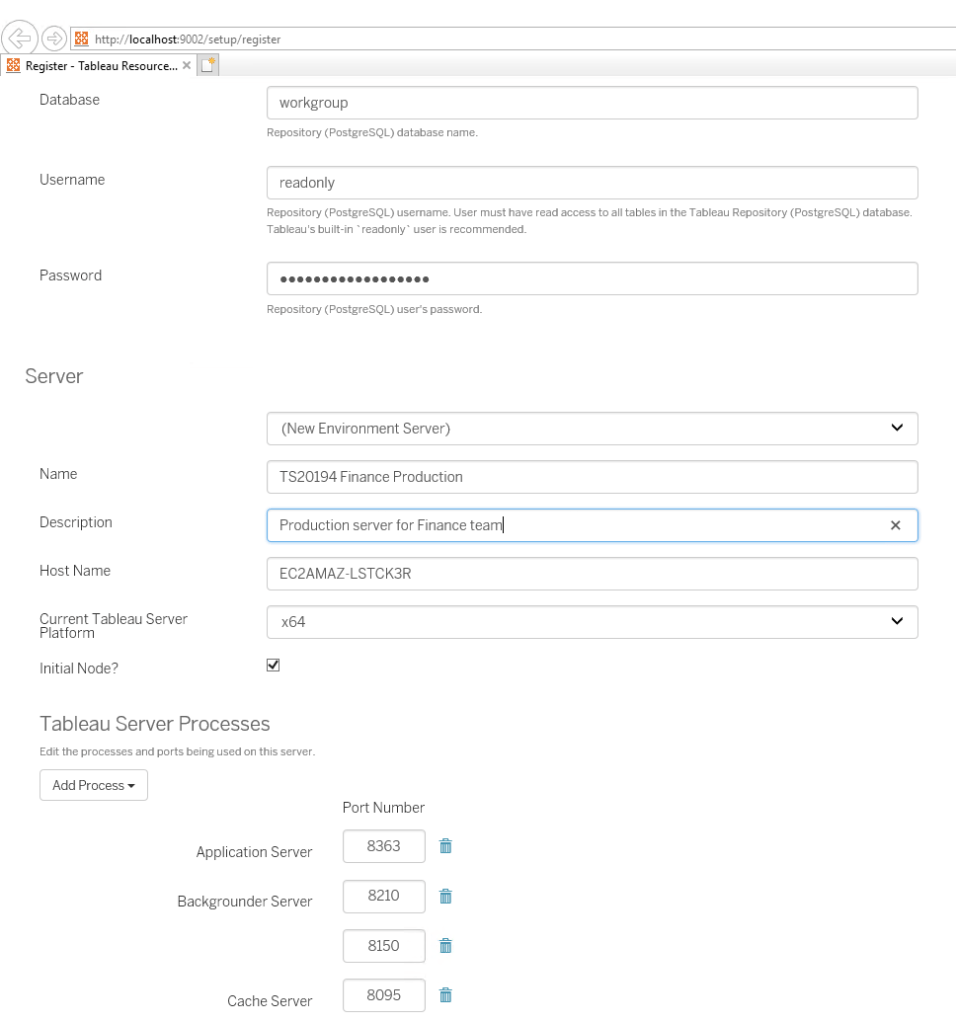Click into the Password field
The width and height of the screenshot is (956, 1023).
[x=592, y=279]
